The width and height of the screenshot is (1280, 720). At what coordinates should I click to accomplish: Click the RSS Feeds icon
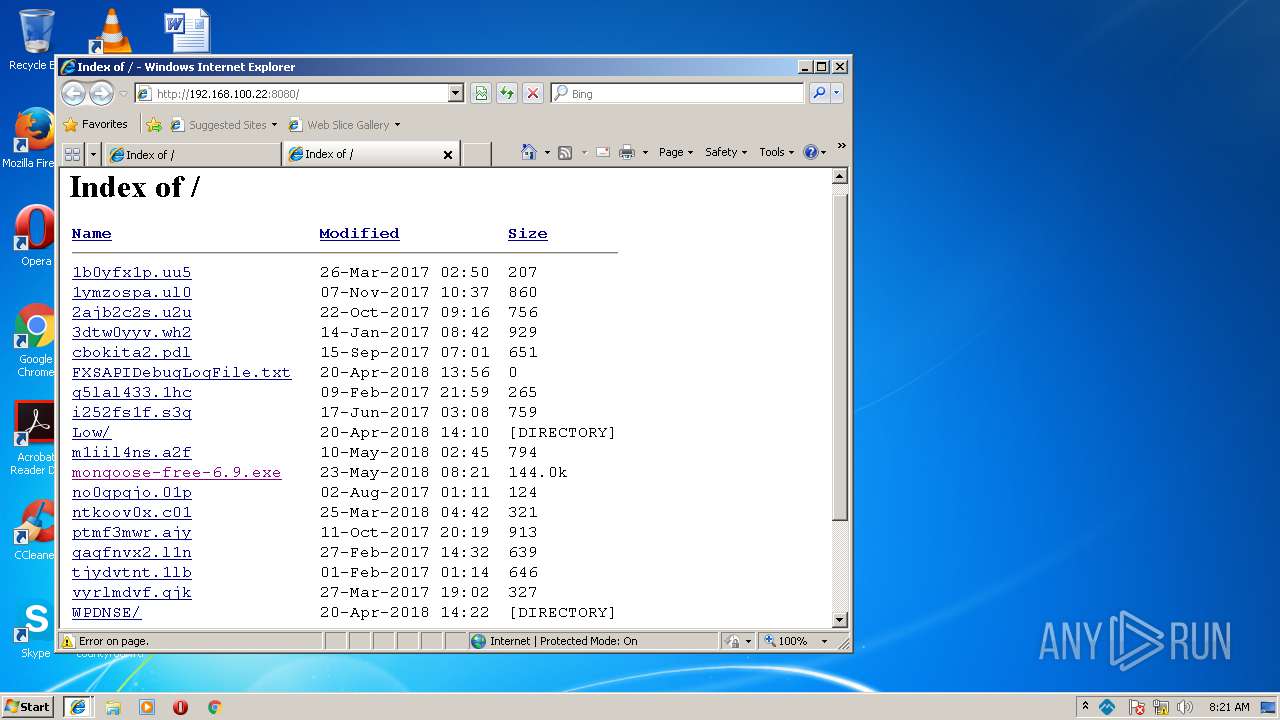point(565,152)
